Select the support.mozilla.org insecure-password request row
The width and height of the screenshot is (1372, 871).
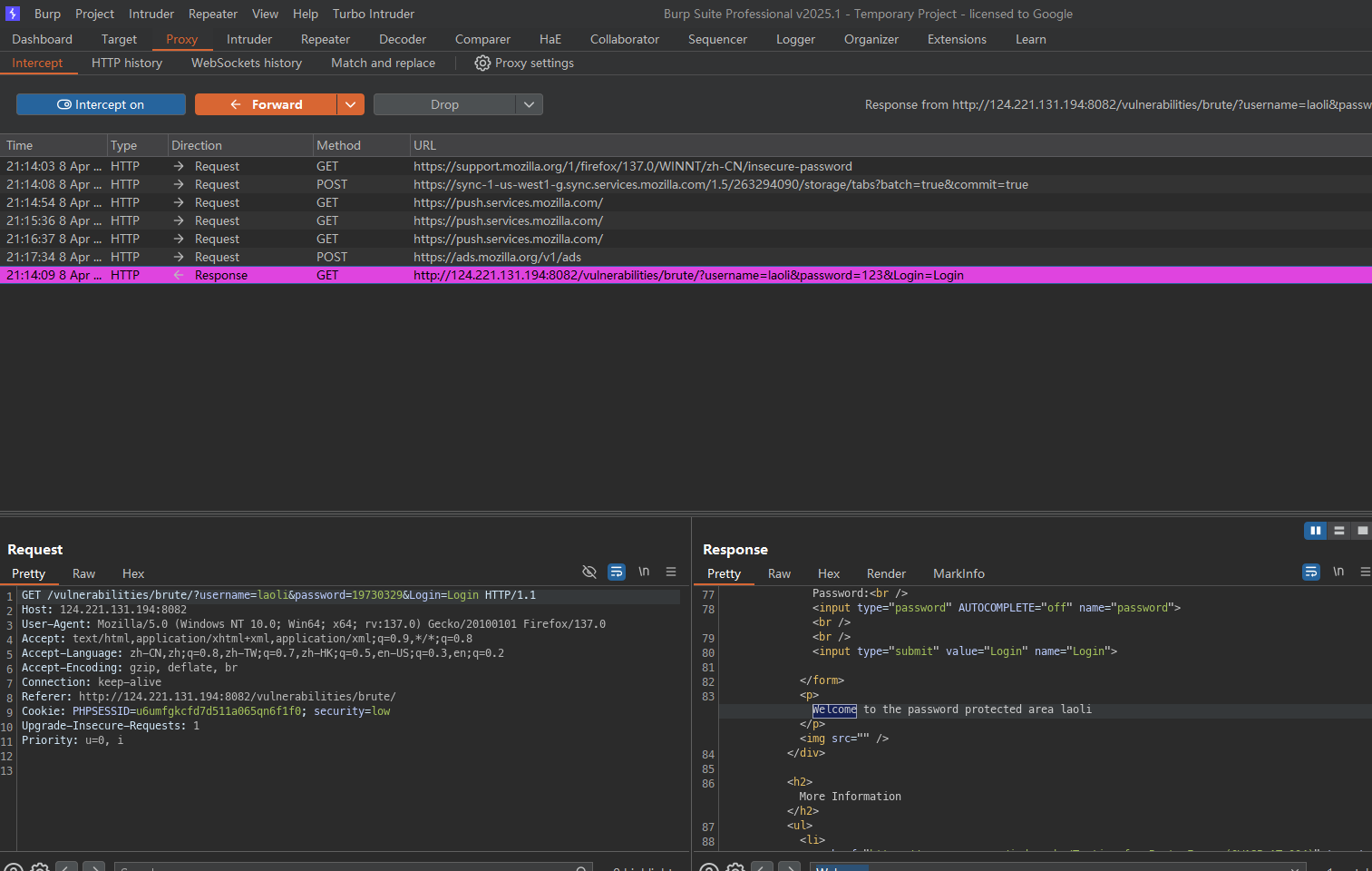click(686, 166)
